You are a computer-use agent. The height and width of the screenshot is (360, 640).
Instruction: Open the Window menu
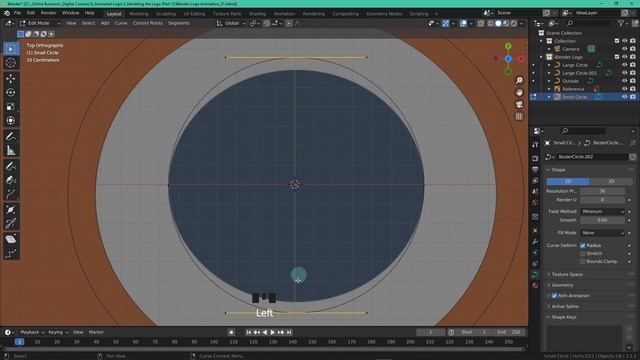coord(70,13)
